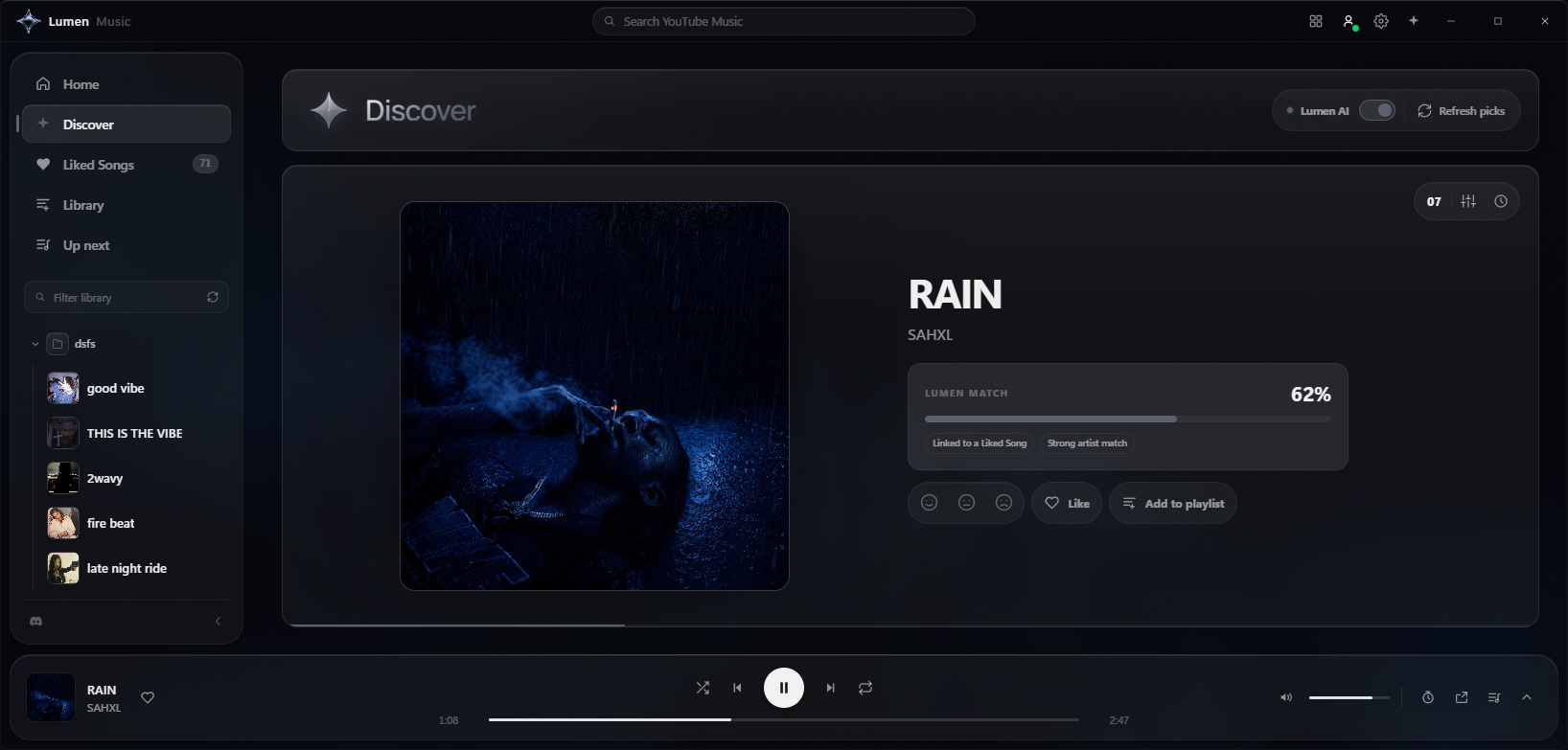Skip to the next track

(x=831, y=688)
